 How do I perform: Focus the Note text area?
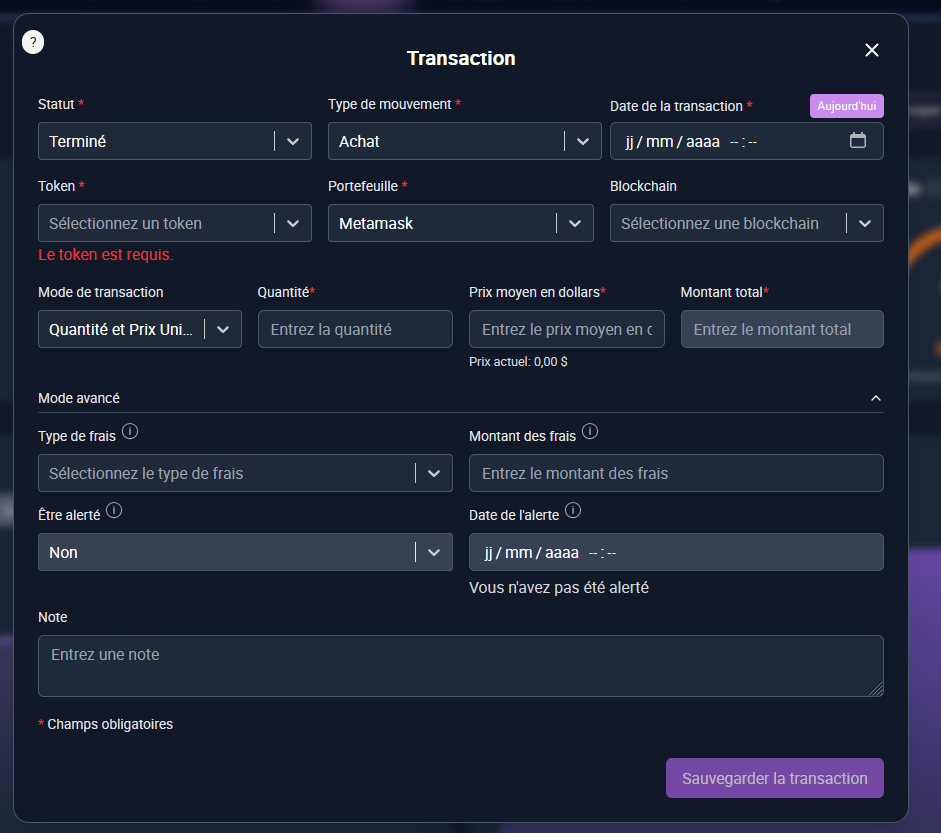tap(460, 665)
